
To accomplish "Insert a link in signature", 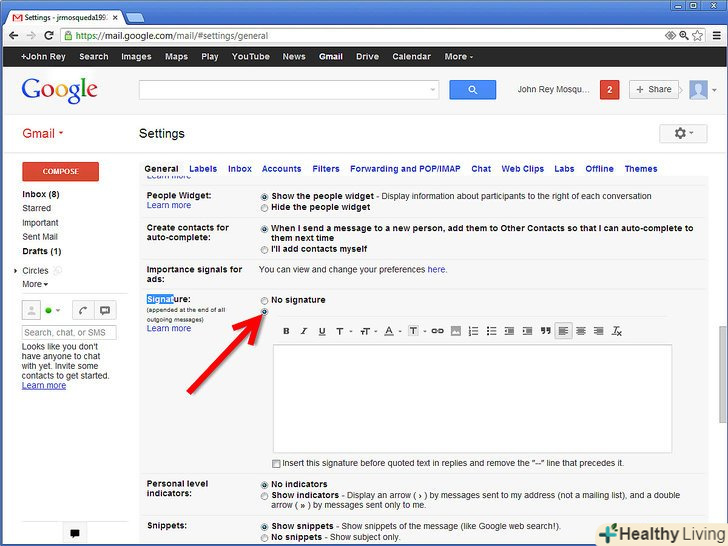I will pos(437,331).
